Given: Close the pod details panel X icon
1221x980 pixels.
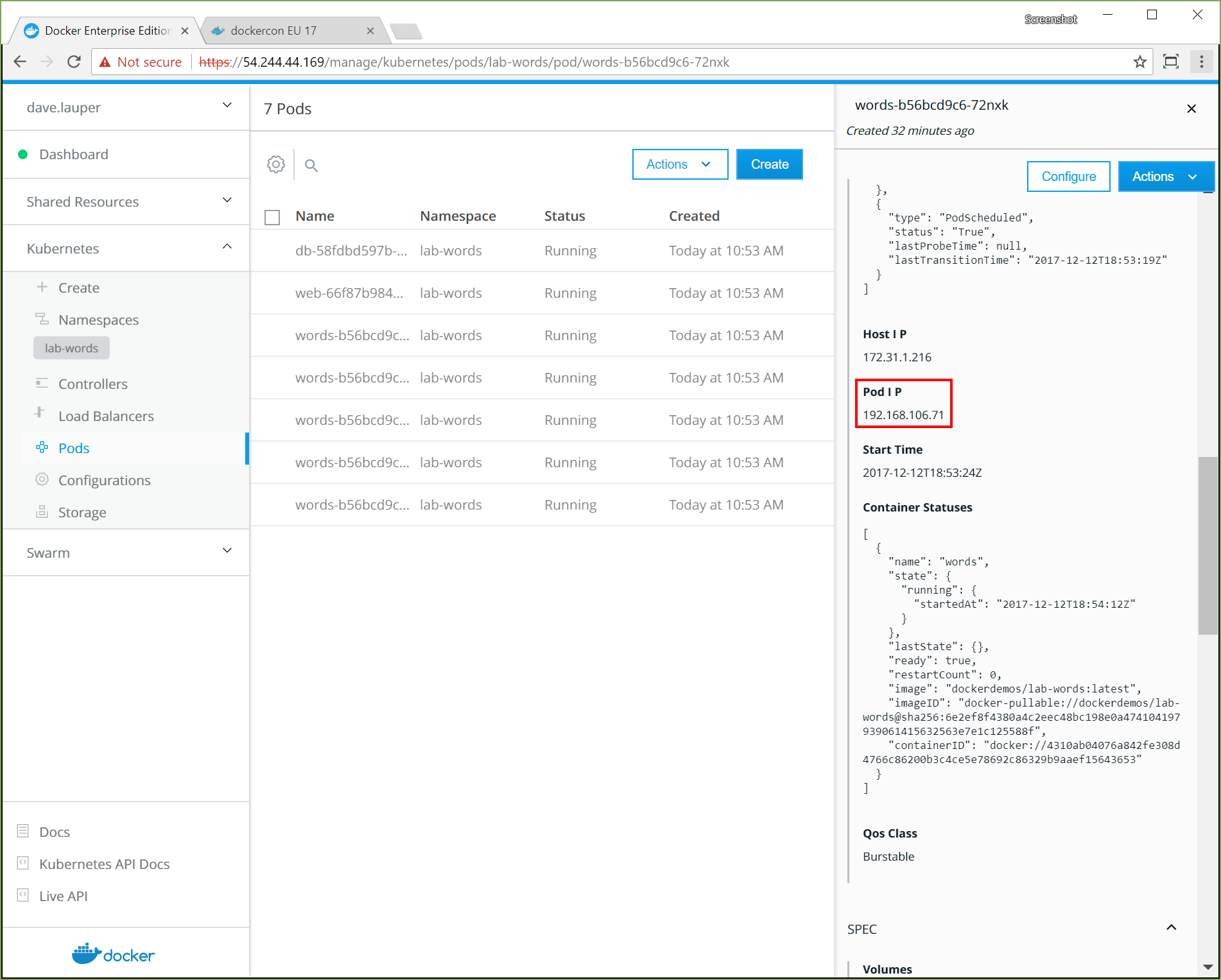Looking at the screenshot, I should [x=1191, y=109].
